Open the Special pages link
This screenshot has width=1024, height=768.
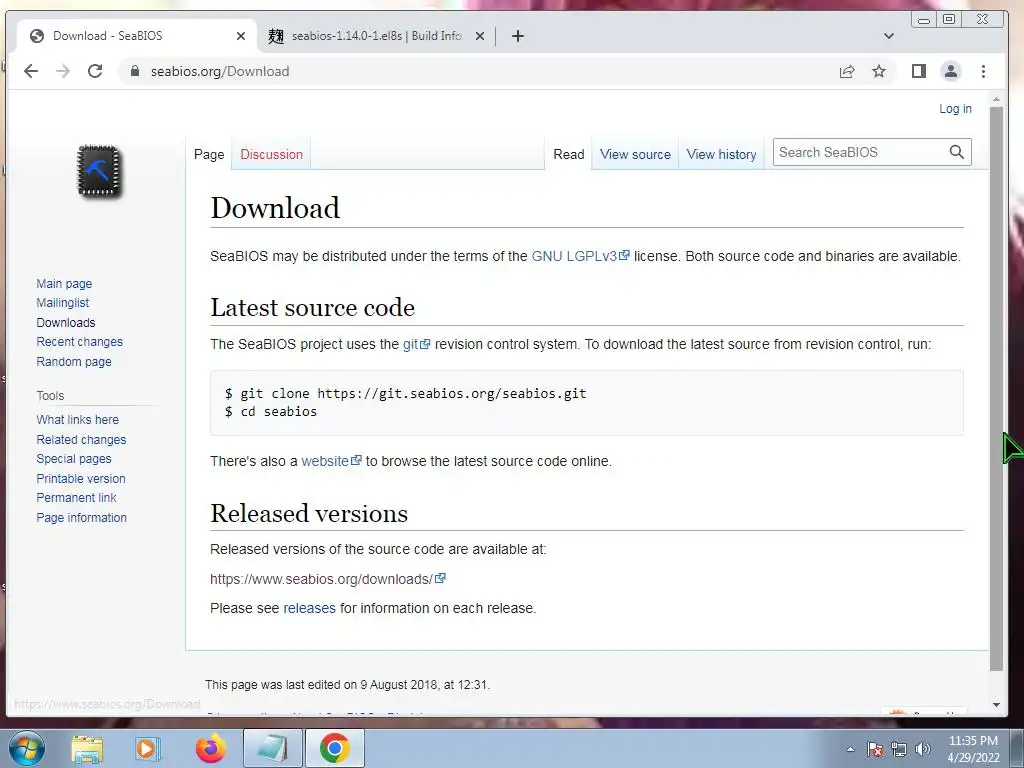[x=74, y=458]
